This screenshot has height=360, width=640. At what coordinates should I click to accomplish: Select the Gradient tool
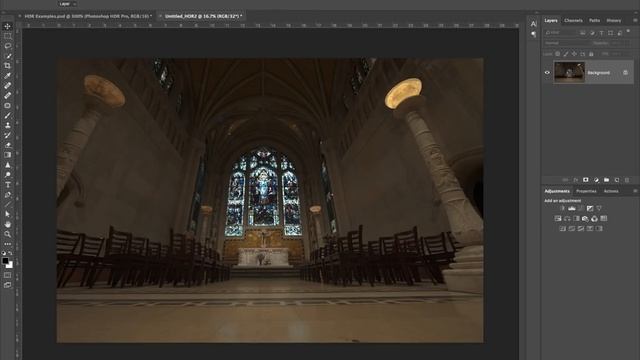click(7, 155)
